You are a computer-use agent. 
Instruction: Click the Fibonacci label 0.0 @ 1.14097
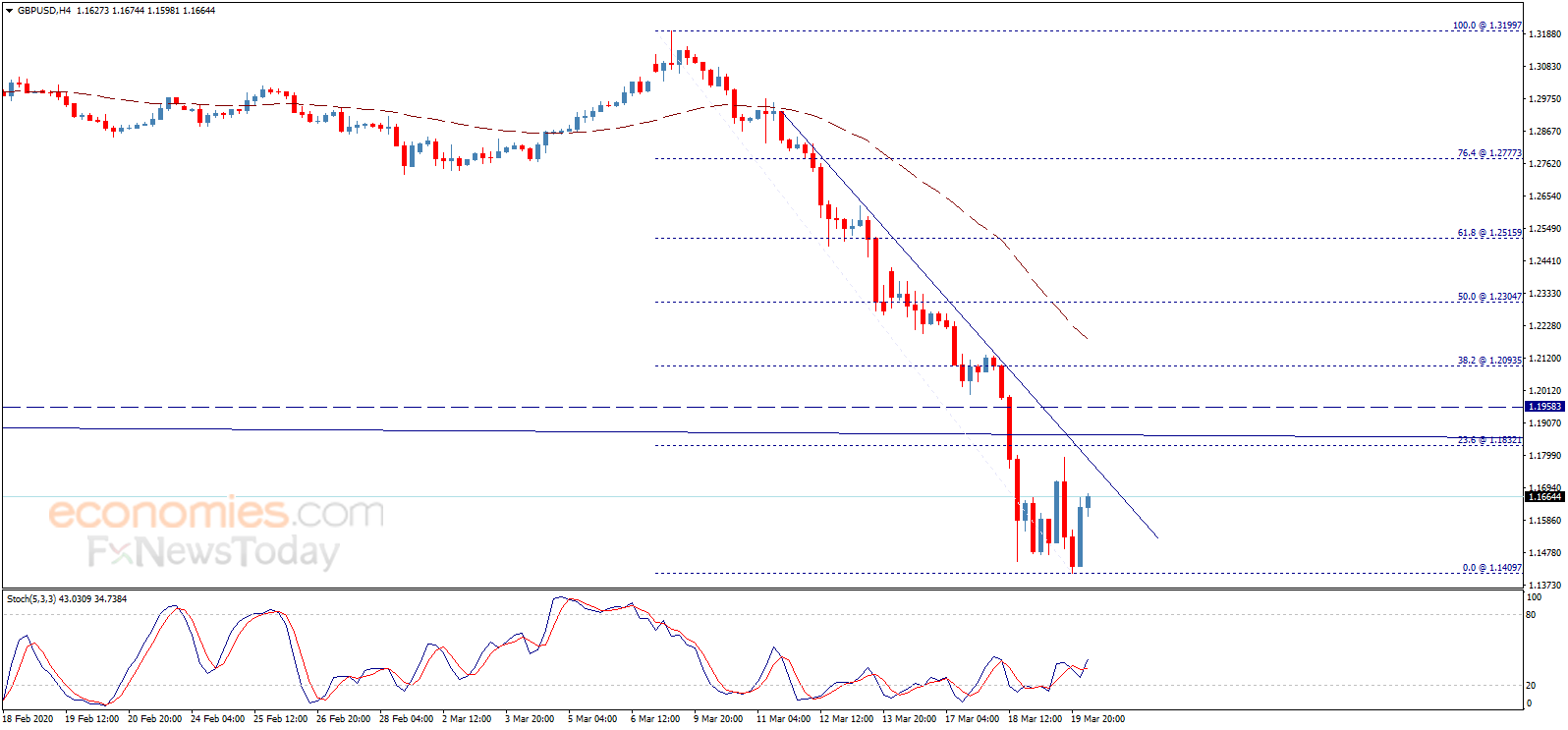point(1492,568)
